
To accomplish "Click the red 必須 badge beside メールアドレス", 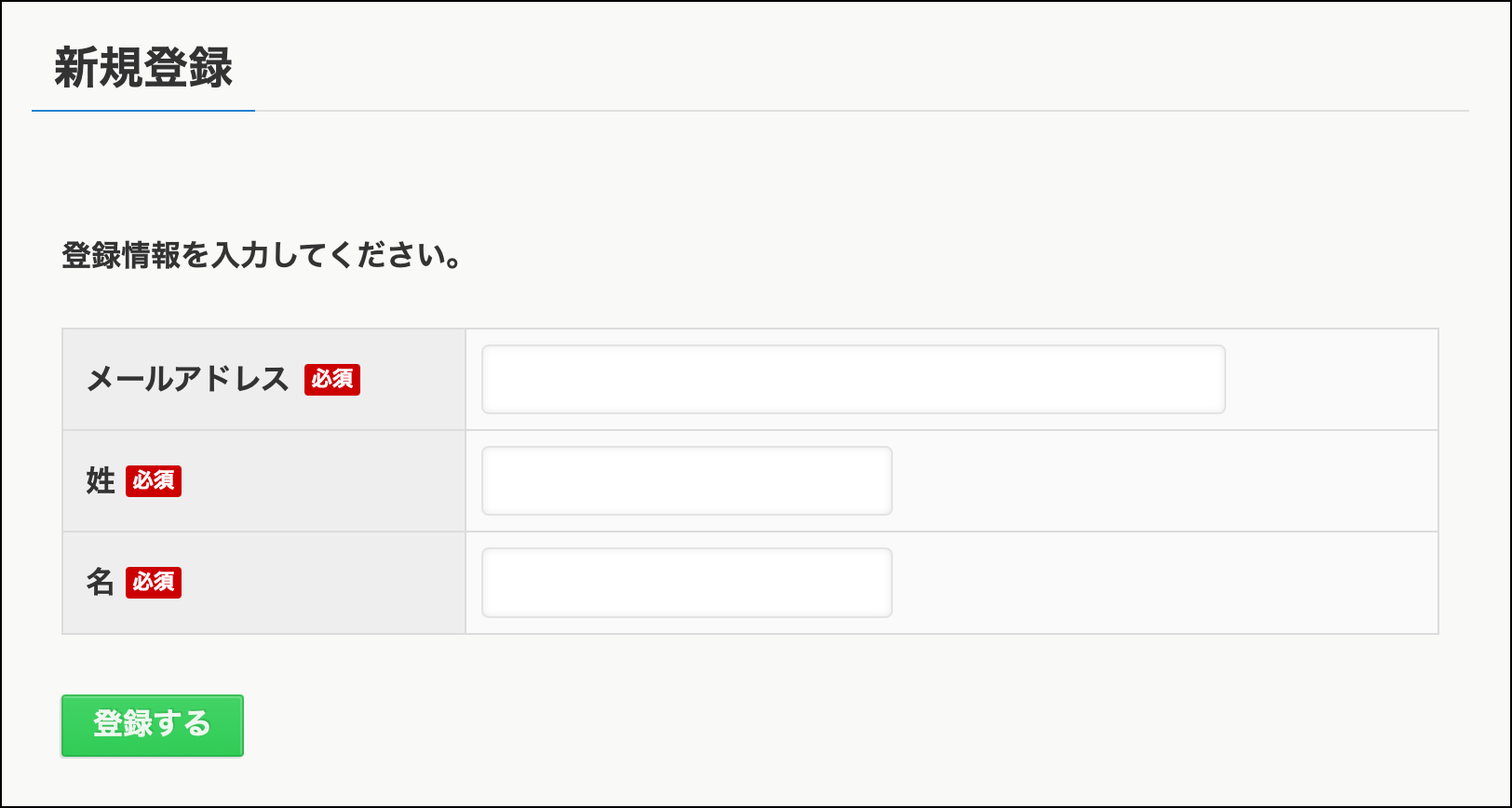I will coord(332,379).
